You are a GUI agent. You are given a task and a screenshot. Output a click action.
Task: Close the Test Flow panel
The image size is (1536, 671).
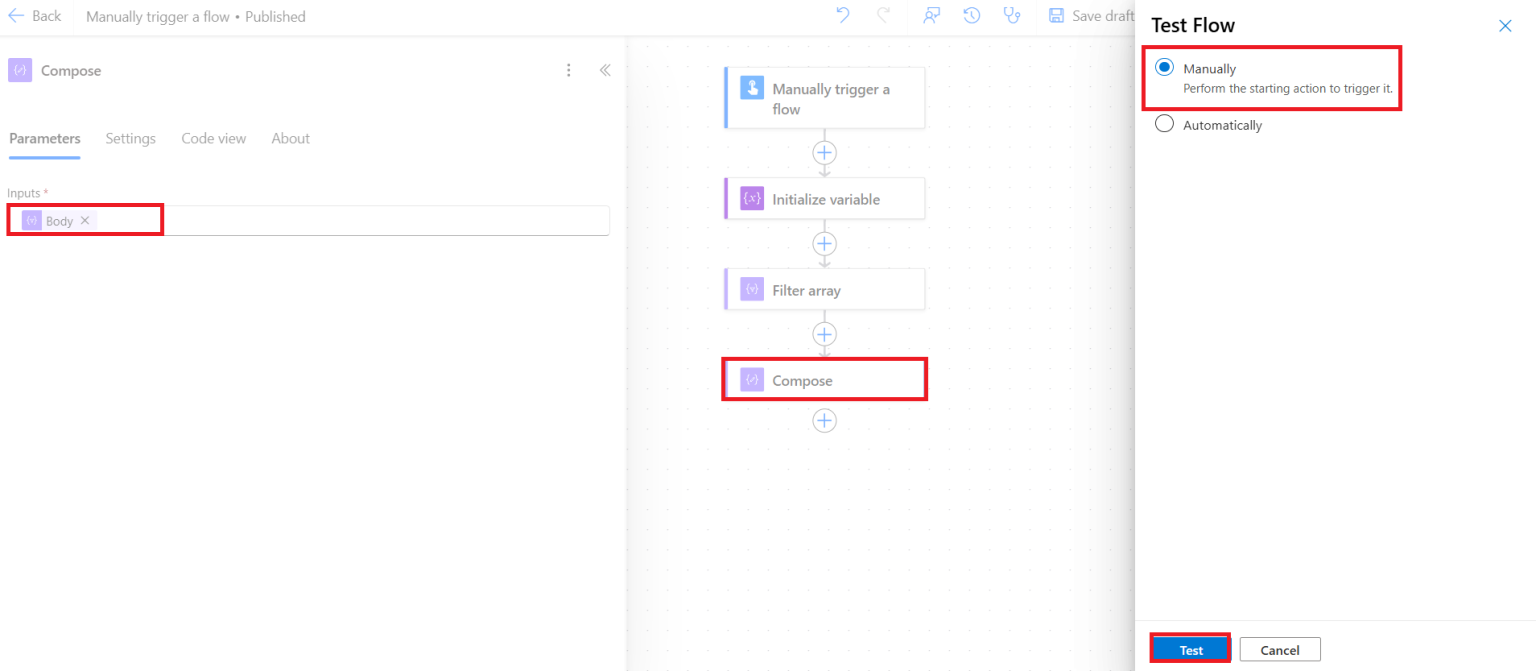click(x=1505, y=26)
